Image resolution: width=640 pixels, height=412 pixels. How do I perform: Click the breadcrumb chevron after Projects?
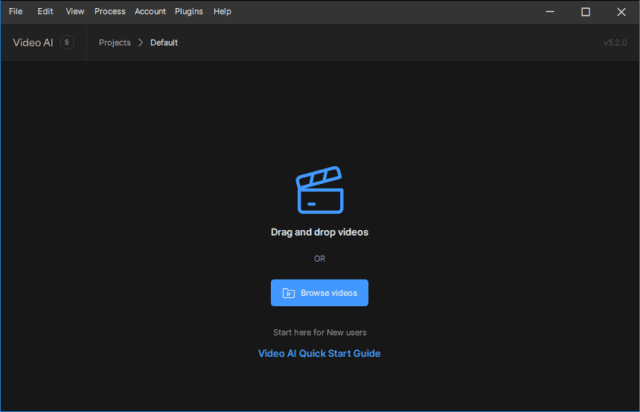(x=141, y=43)
